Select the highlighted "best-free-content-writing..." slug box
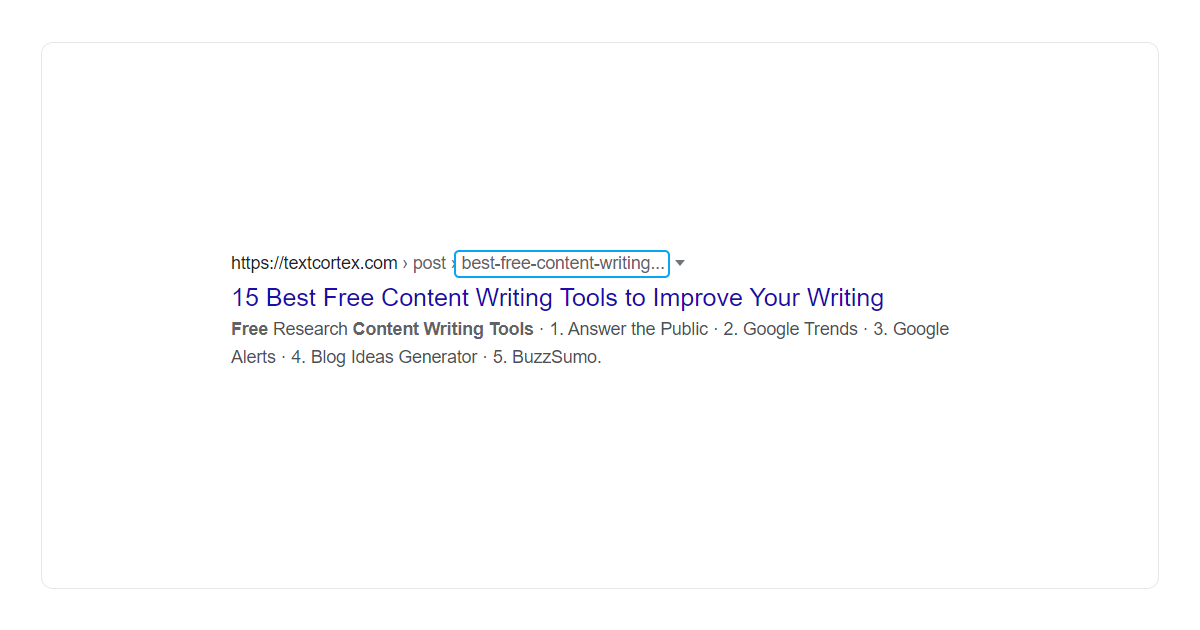Image resolution: width=1200 pixels, height=630 pixels. (x=561, y=263)
